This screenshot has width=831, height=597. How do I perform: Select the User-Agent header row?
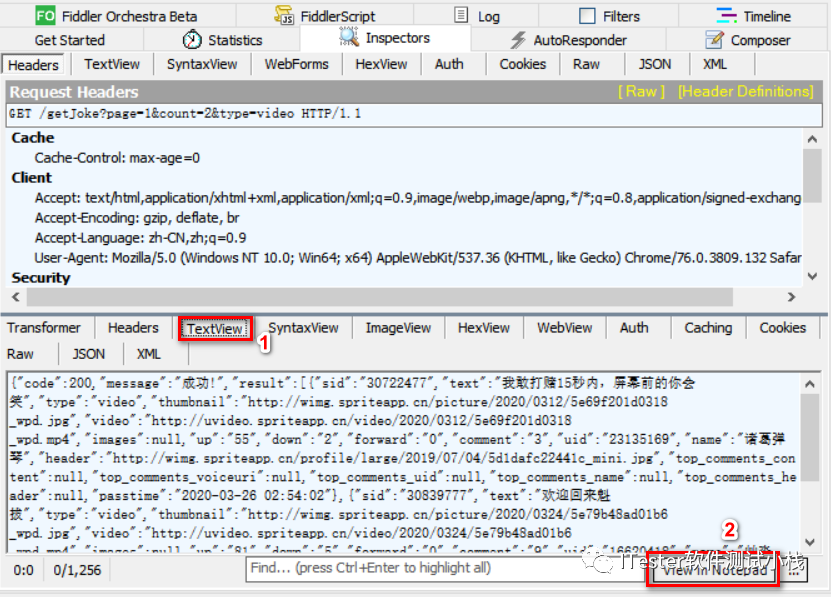tap(418, 258)
